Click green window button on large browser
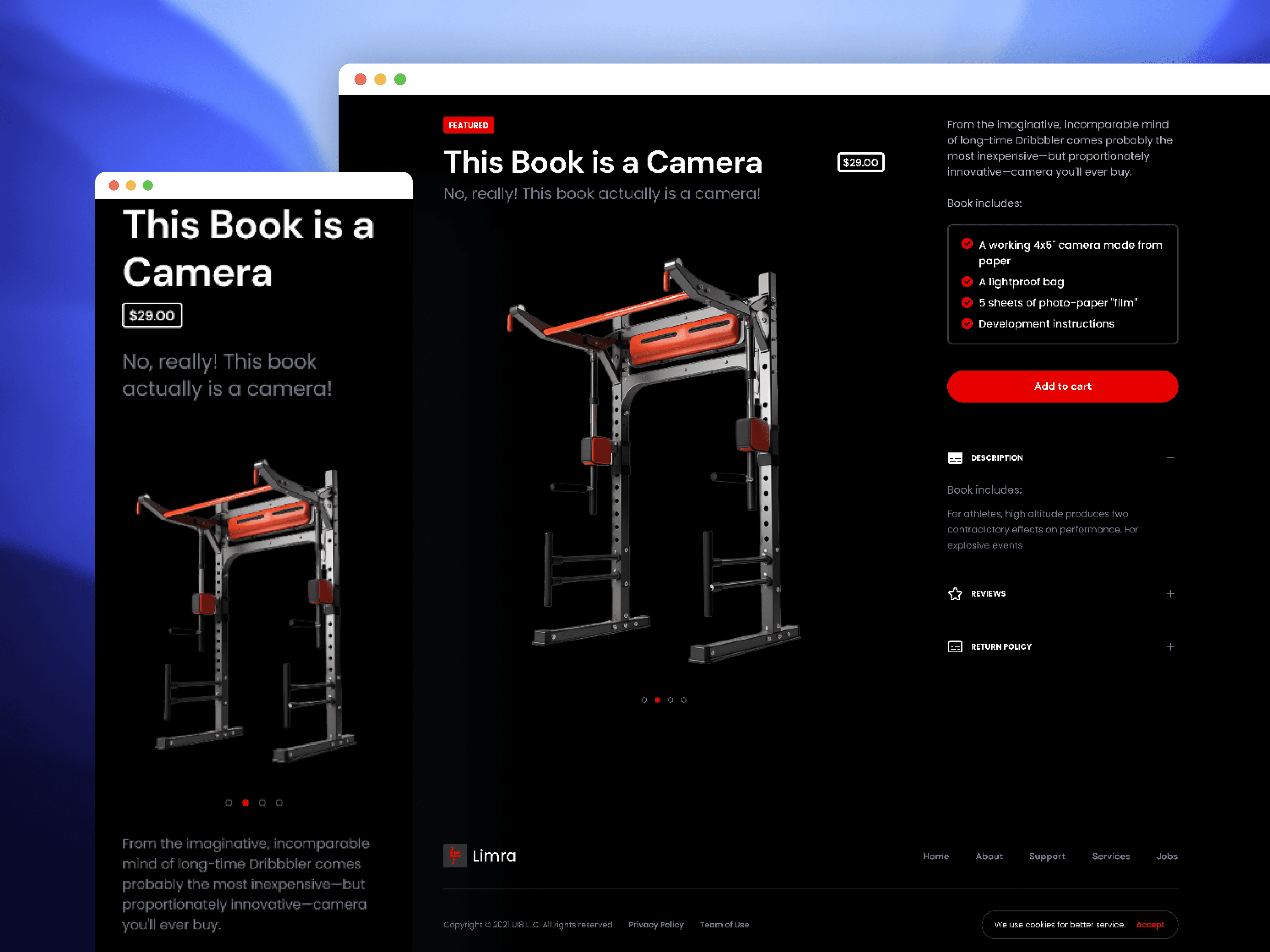The height and width of the screenshot is (952, 1270). 400,79
